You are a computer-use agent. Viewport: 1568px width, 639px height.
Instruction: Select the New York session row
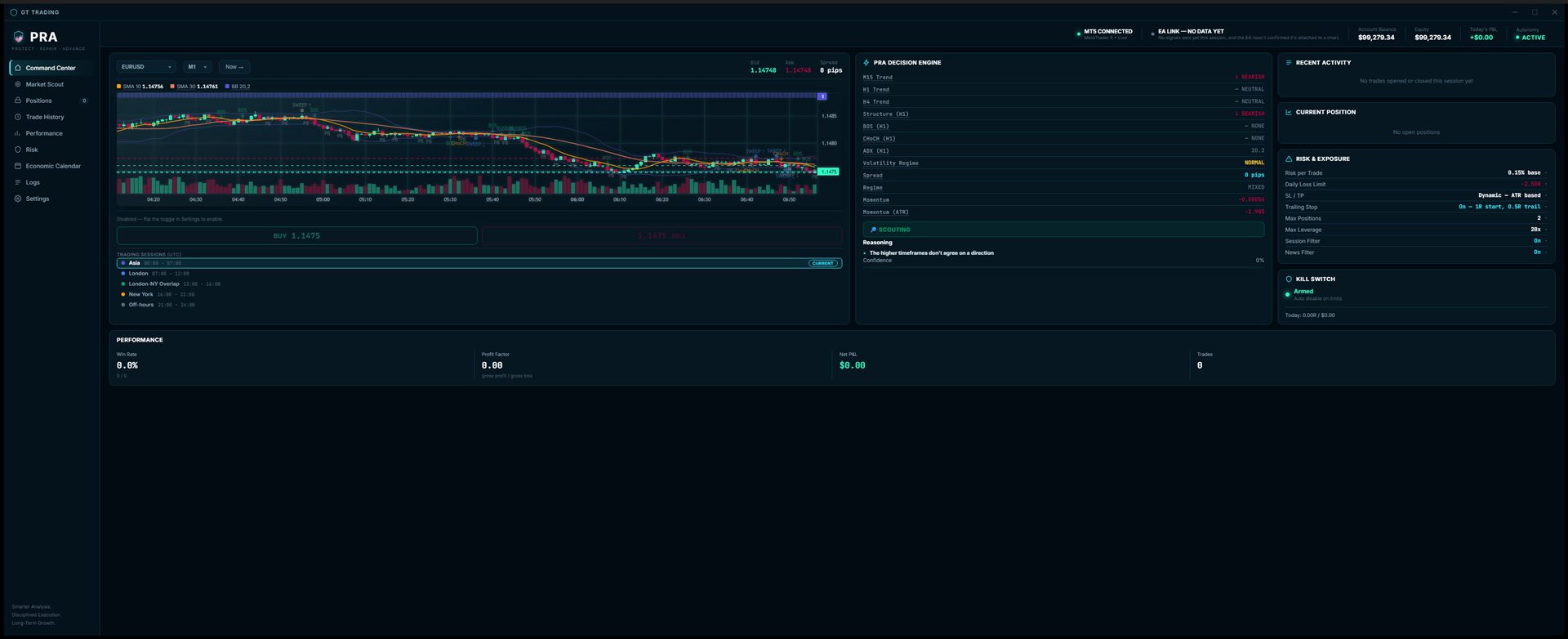[479, 294]
